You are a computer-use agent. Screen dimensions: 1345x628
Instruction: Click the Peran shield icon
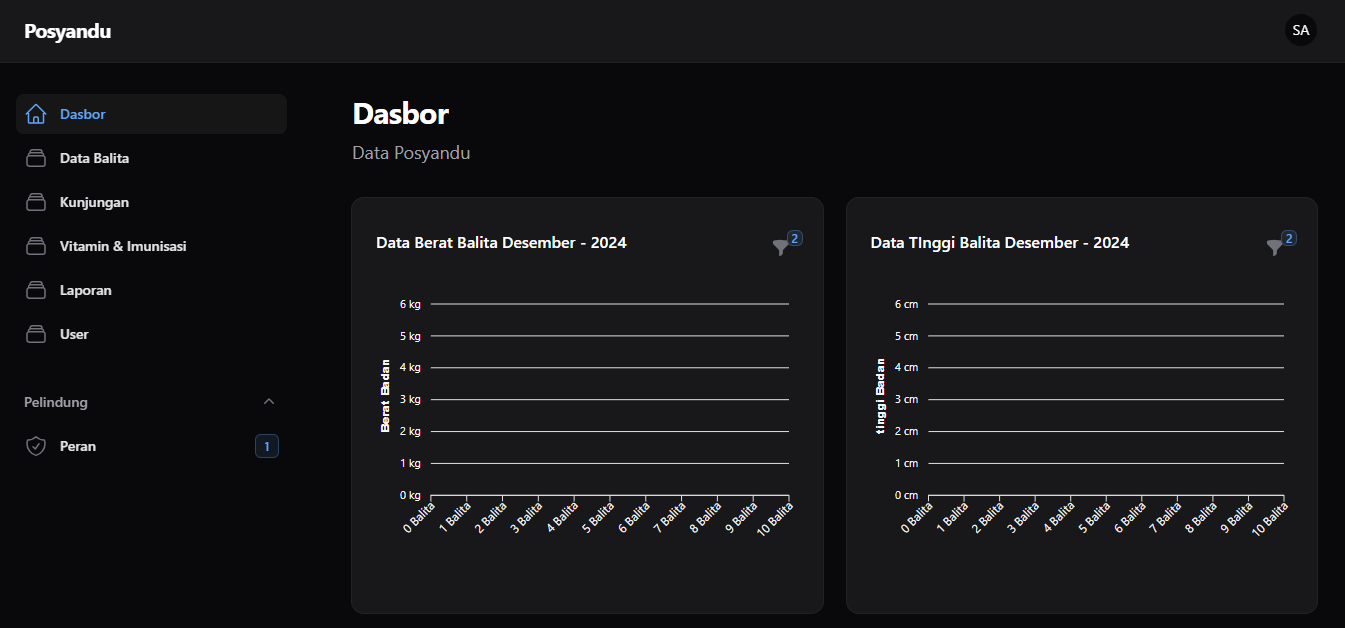(x=36, y=446)
